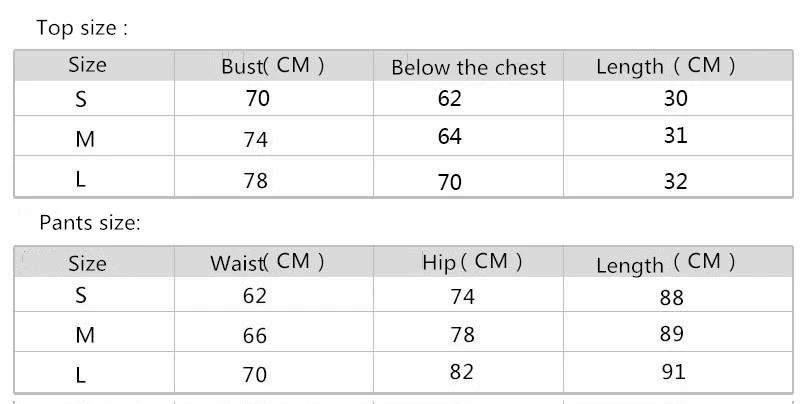The height and width of the screenshot is (404, 800).
Task: Select the bust value 74
Action: (256, 139)
